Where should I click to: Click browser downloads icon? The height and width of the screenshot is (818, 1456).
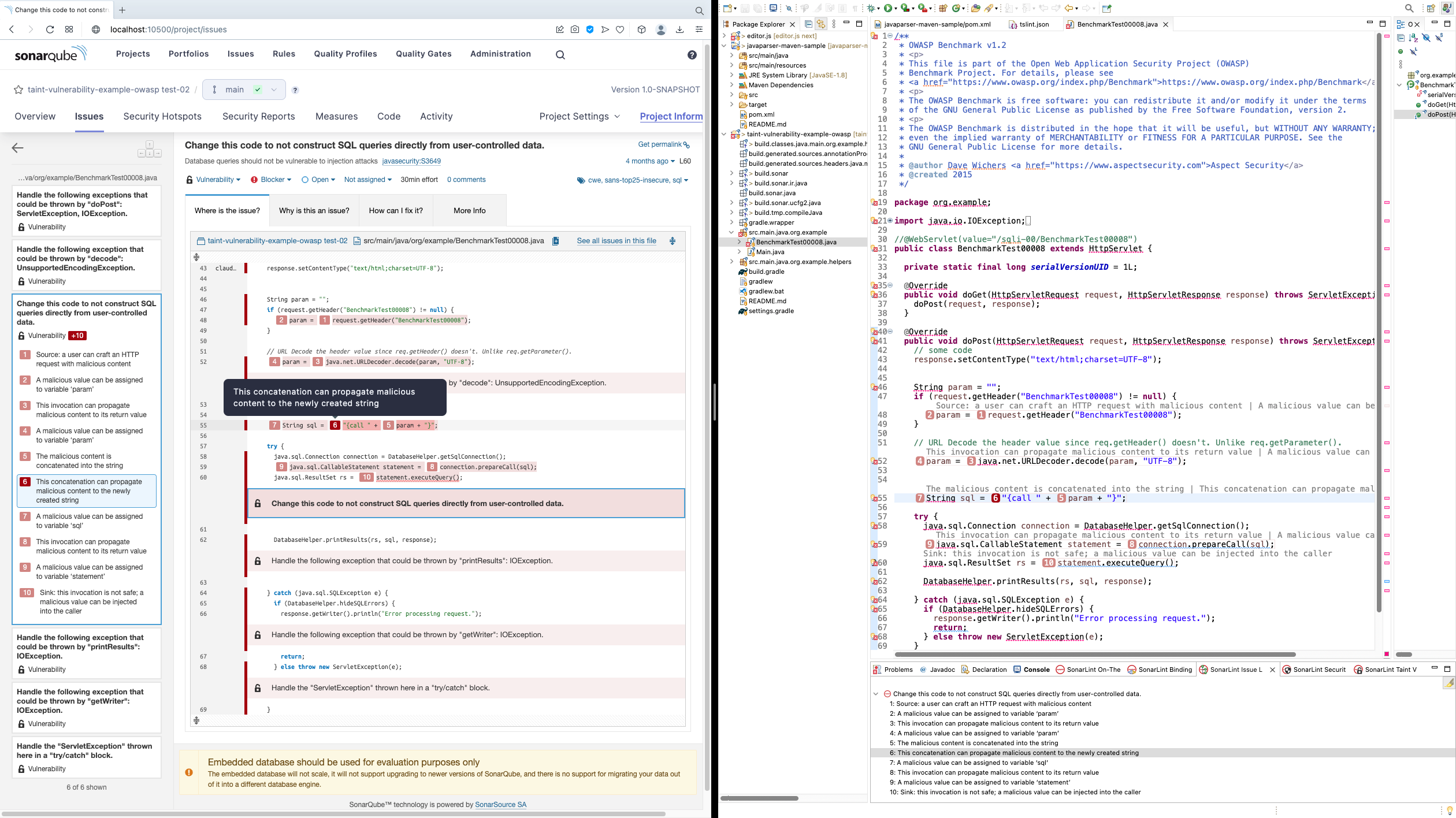(680, 29)
